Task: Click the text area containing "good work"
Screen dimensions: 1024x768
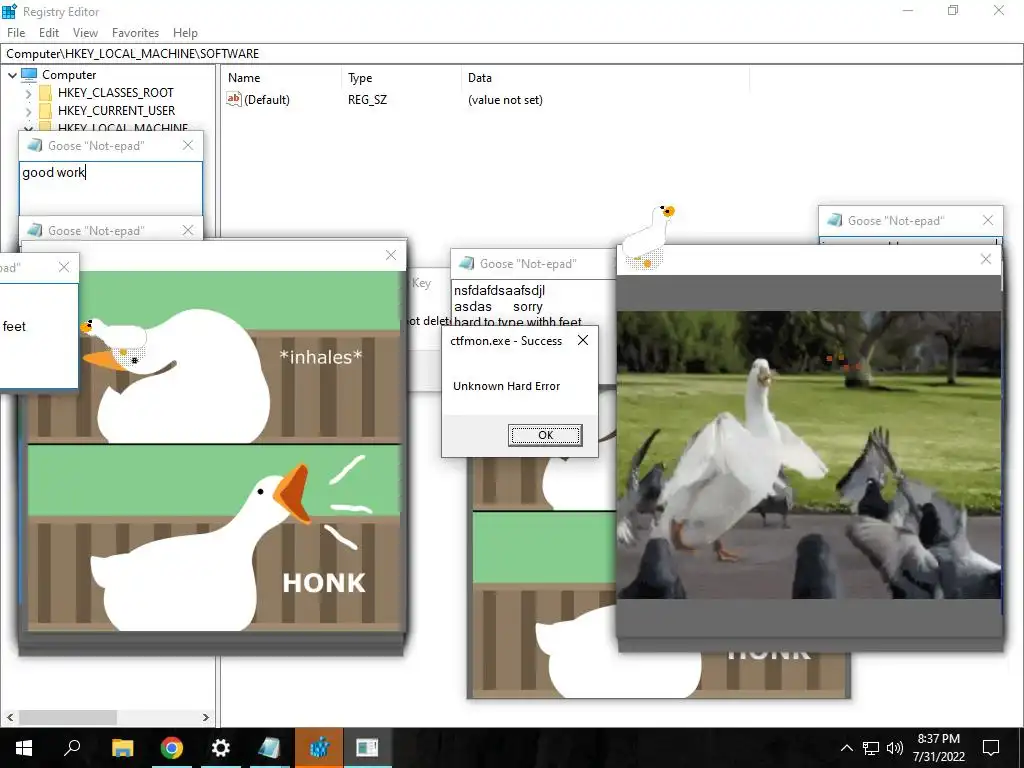Action: pyautogui.click(x=110, y=188)
